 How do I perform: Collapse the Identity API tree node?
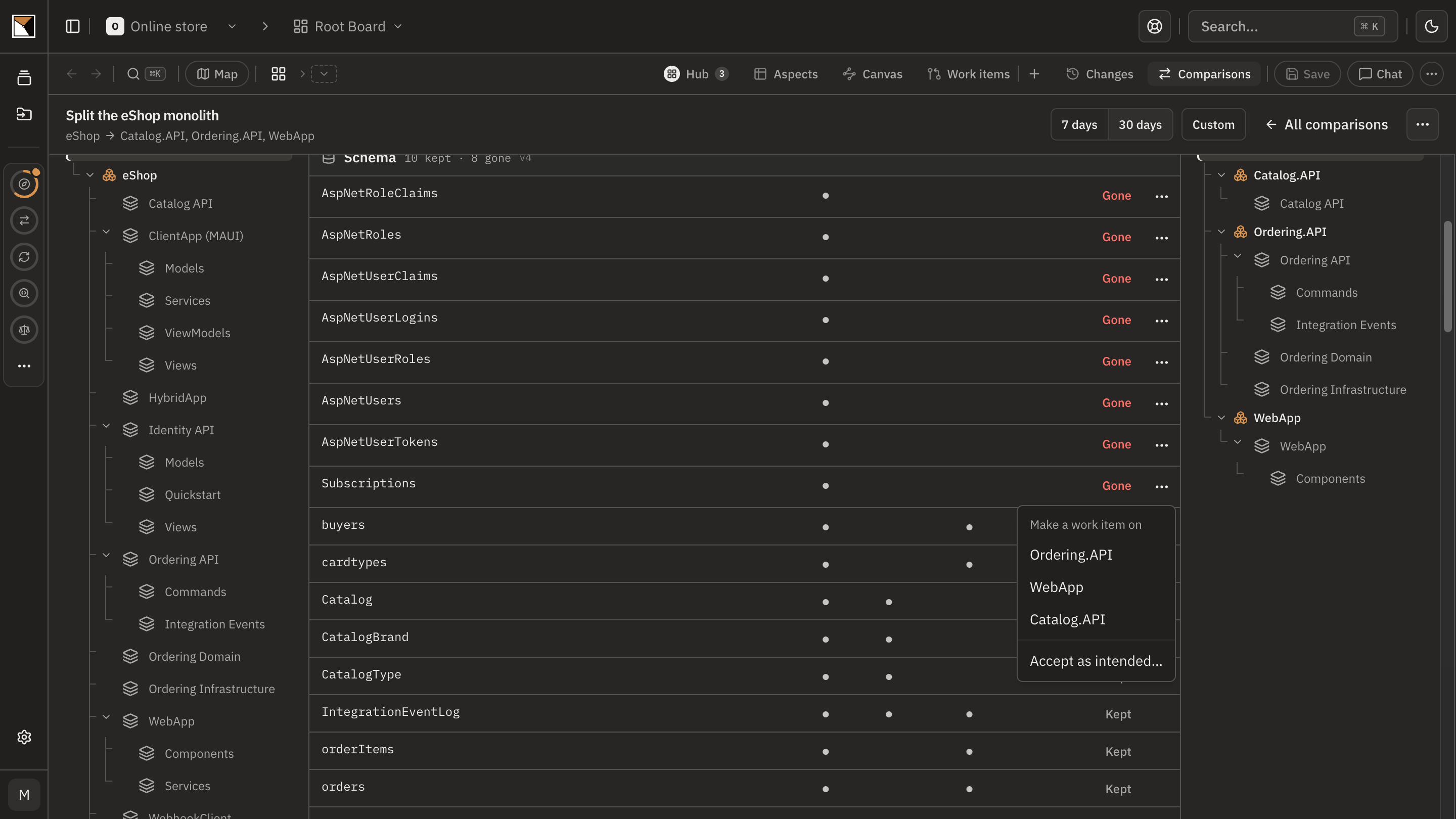[106, 426]
